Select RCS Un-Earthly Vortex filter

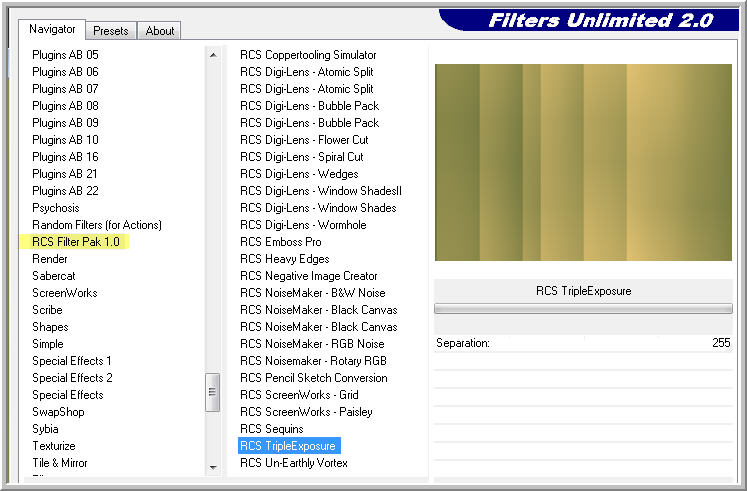point(293,463)
